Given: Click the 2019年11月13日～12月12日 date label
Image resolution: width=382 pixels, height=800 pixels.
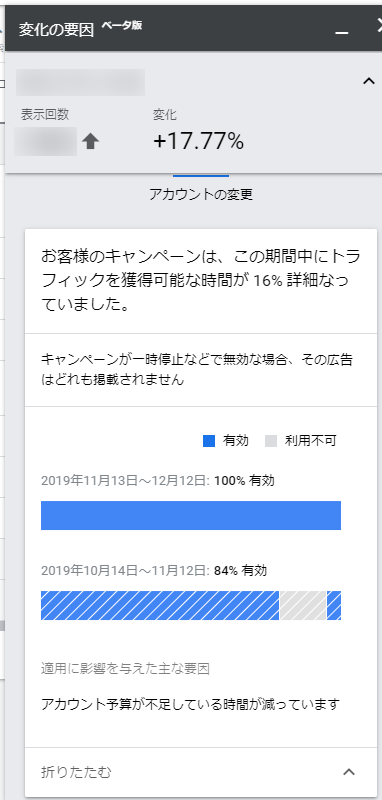Looking at the screenshot, I should (125, 481).
